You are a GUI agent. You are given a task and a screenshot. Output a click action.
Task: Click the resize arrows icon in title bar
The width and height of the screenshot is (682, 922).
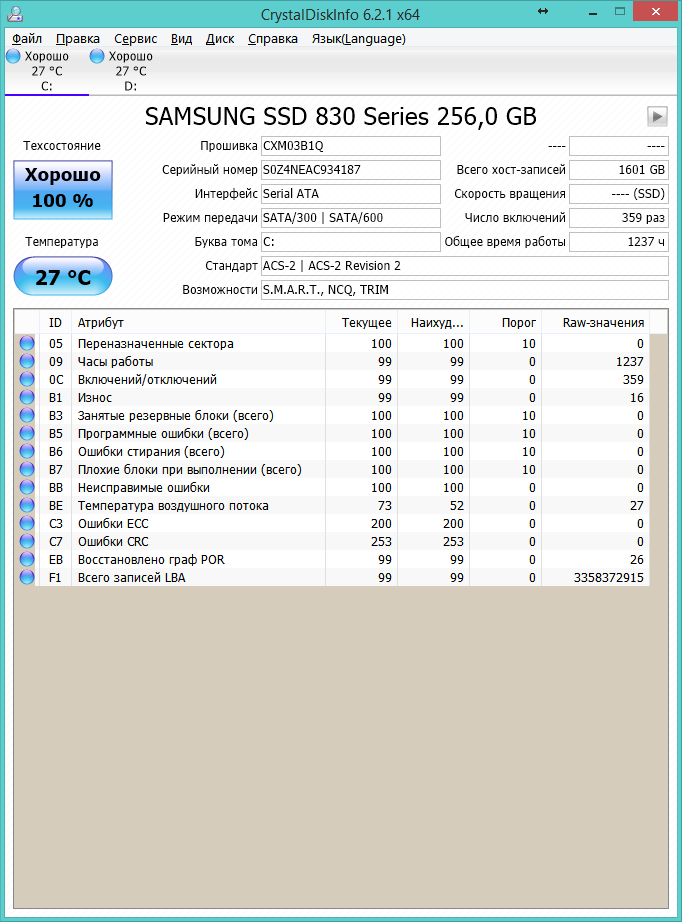tap(543, 11)
